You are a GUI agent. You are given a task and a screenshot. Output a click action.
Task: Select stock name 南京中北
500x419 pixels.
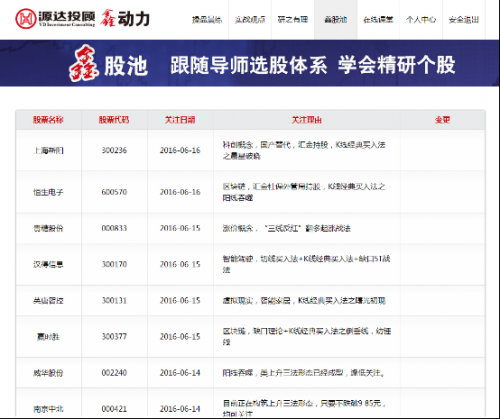48,409
